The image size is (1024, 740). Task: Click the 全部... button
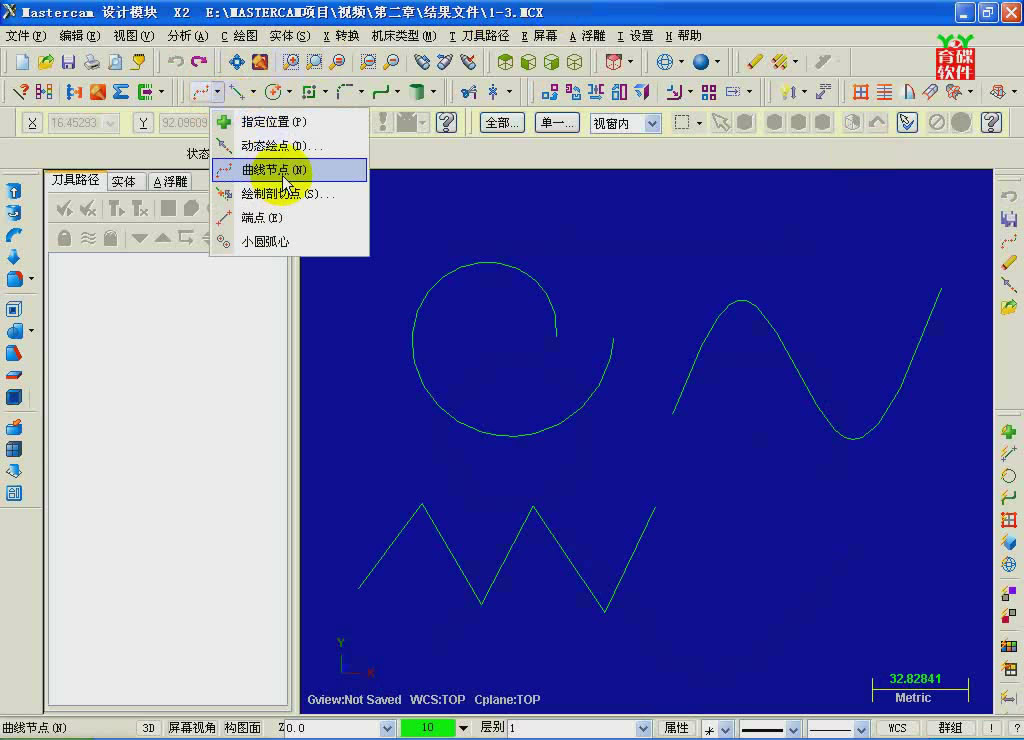[x=502, y=123]
